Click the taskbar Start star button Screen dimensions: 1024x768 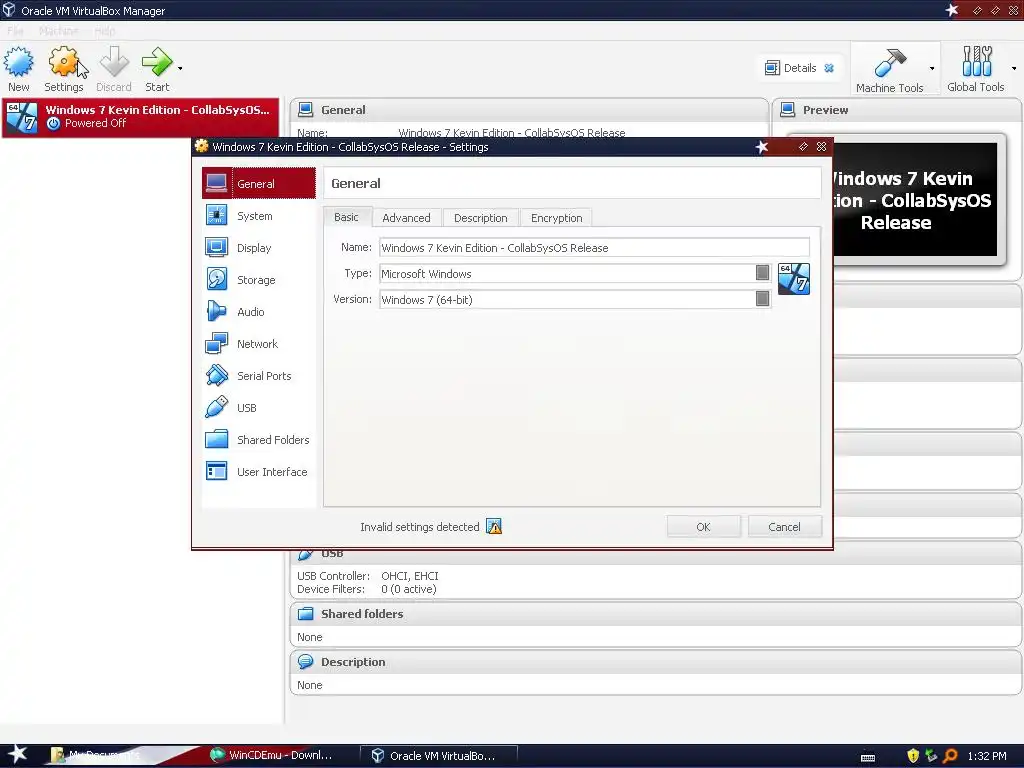(x=17, y=755)
